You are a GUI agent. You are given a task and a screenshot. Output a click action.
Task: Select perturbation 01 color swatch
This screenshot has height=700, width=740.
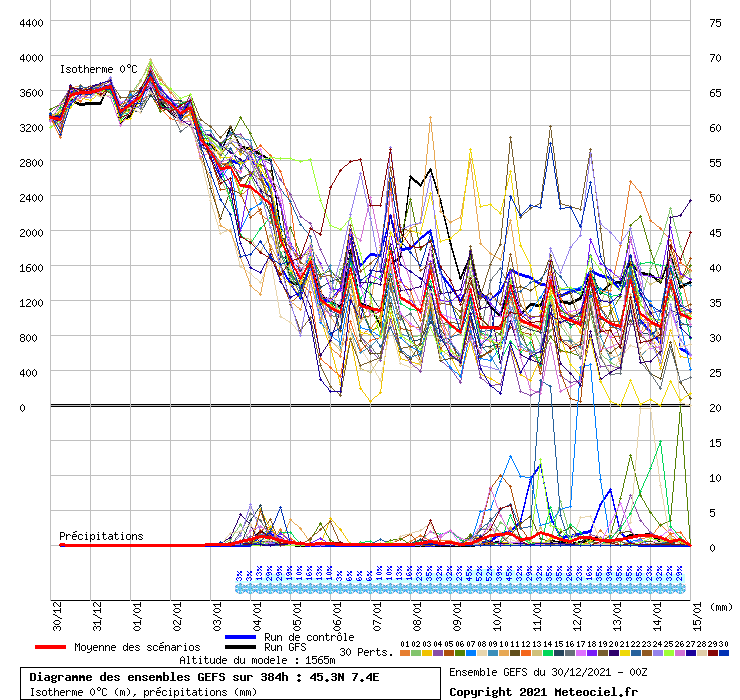pos(405,653)
